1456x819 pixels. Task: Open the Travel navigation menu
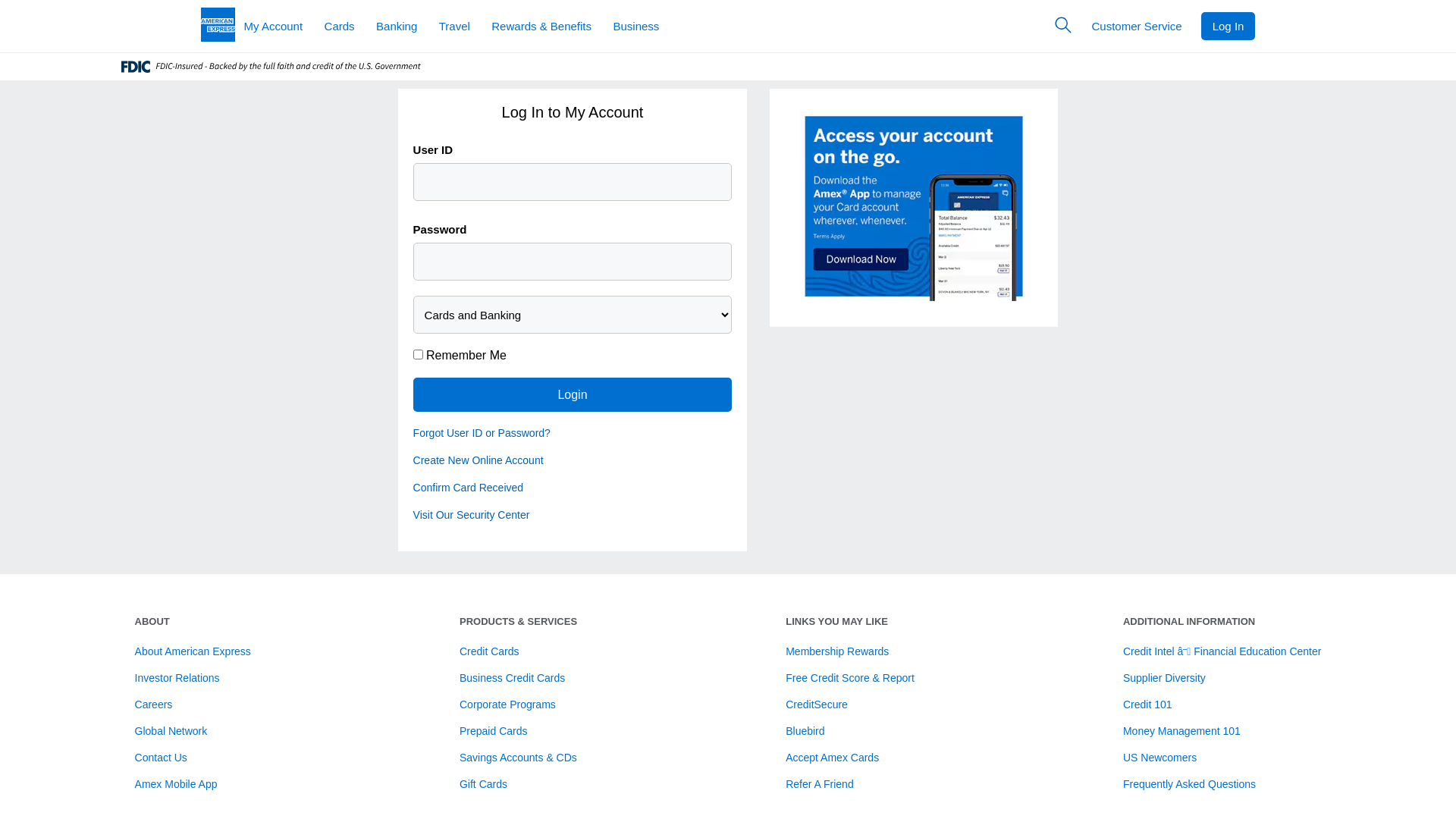(453, 27)
